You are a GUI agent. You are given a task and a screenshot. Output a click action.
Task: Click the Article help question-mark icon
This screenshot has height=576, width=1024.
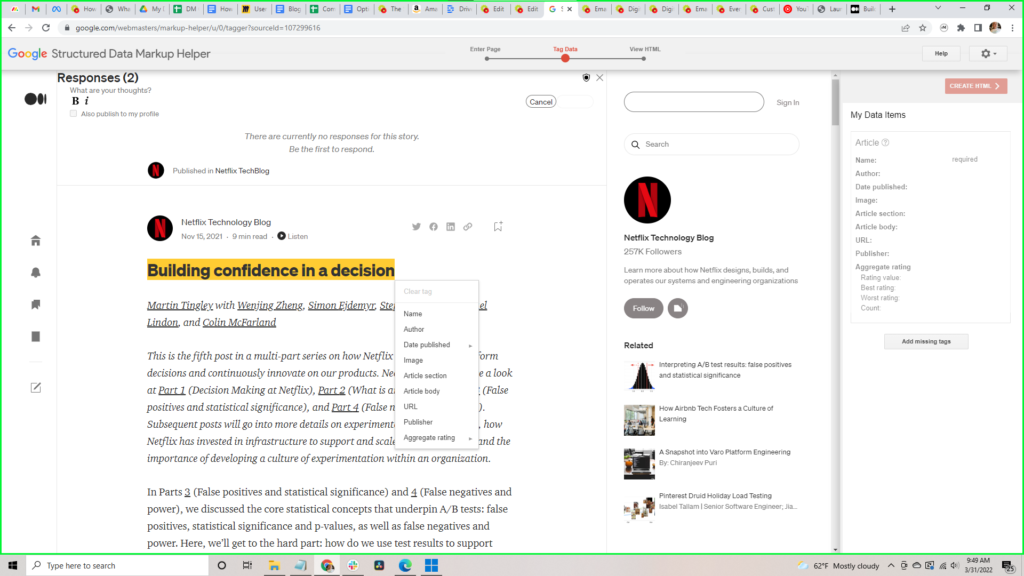pyautogui.click(x=886, y=143)
